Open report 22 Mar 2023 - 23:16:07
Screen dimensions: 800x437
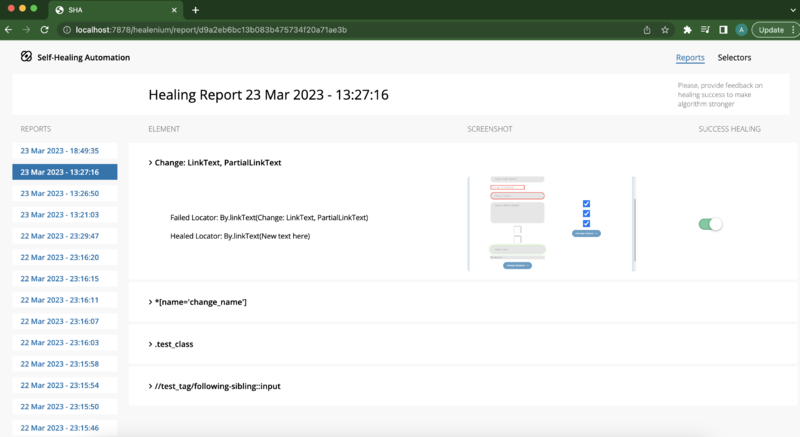[x=65, y=321]
